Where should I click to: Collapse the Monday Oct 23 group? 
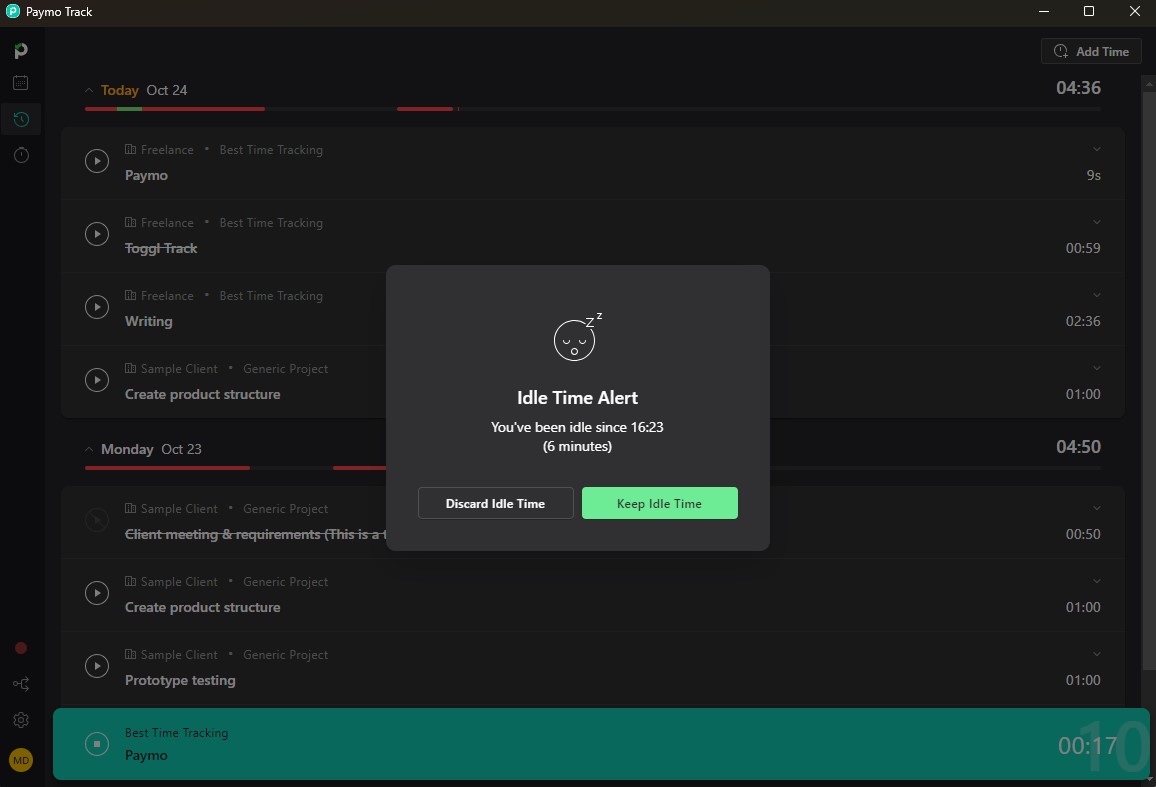tap(89, 450)
